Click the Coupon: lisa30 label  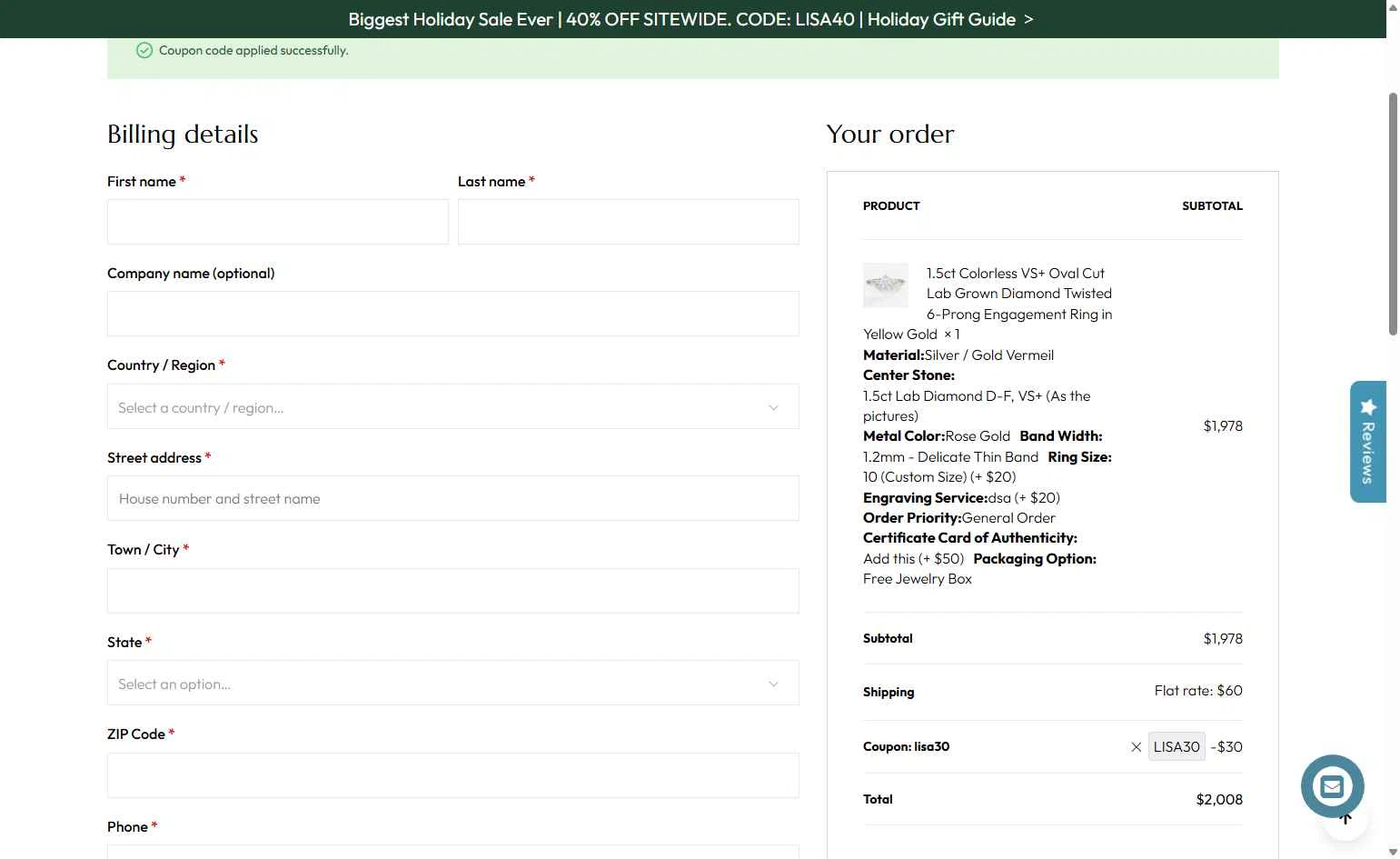pos(906,746)
